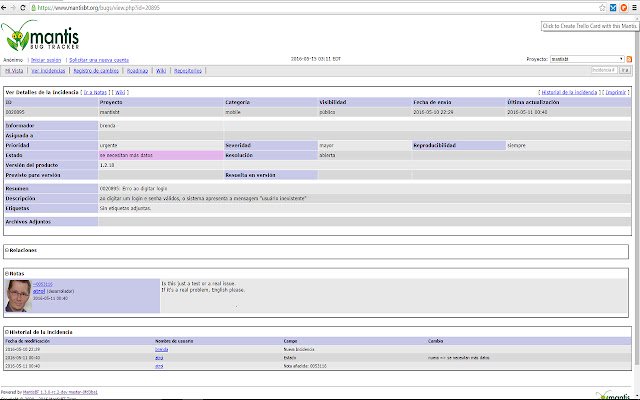Reload the page with the refresh icon
640x400 pixels.
(x=22, y=7)
